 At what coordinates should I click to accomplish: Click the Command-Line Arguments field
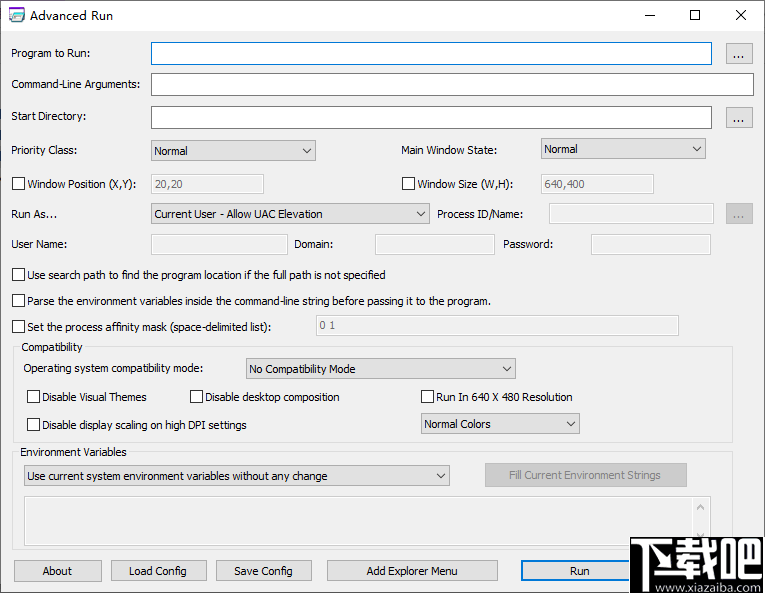click(x=452, y=84)
